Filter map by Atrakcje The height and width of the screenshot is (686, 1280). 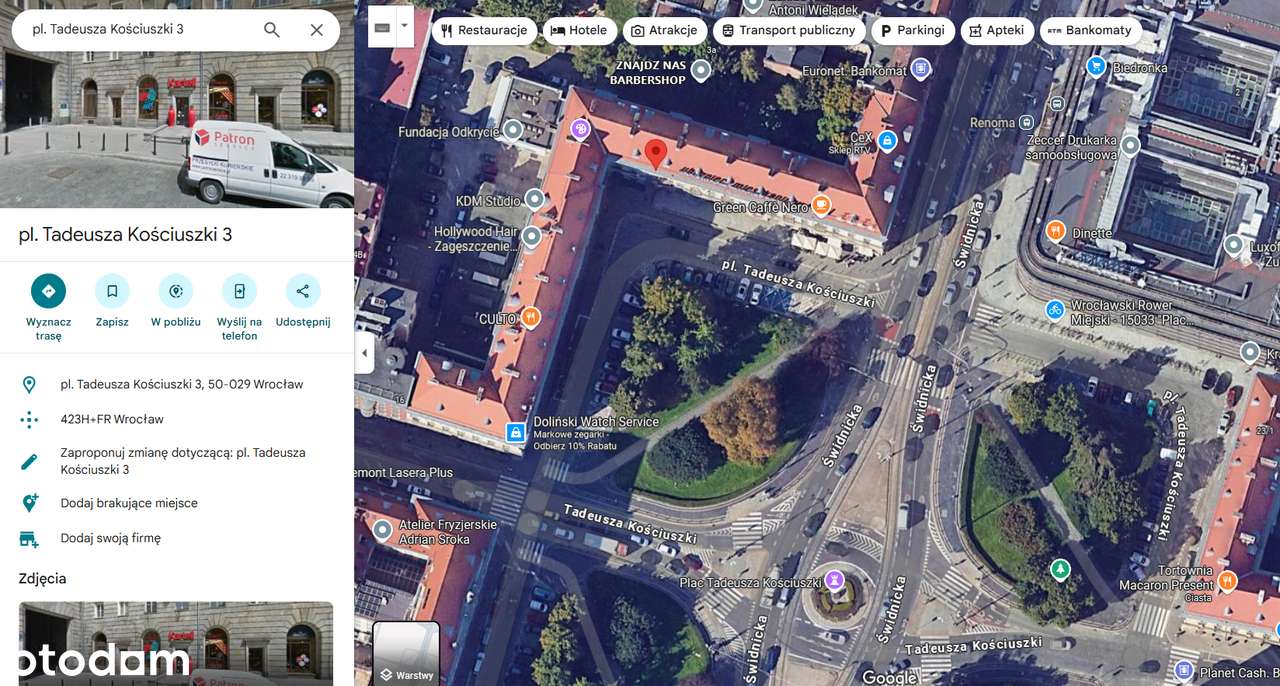coord(665,30)
